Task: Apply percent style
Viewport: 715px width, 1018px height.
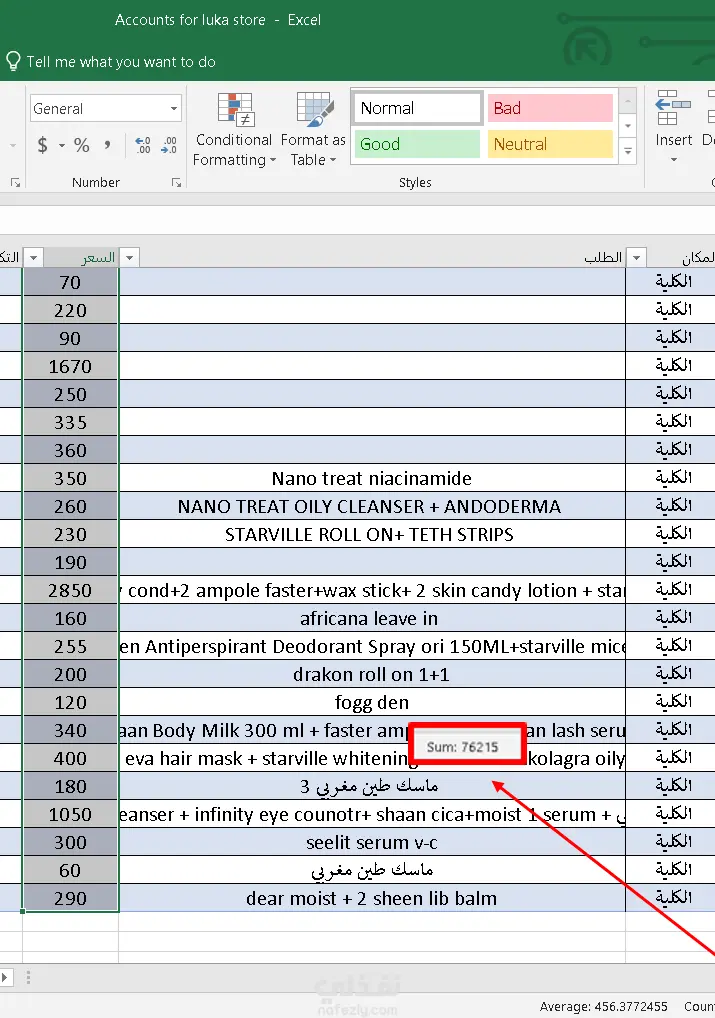Action: [82, 145]
